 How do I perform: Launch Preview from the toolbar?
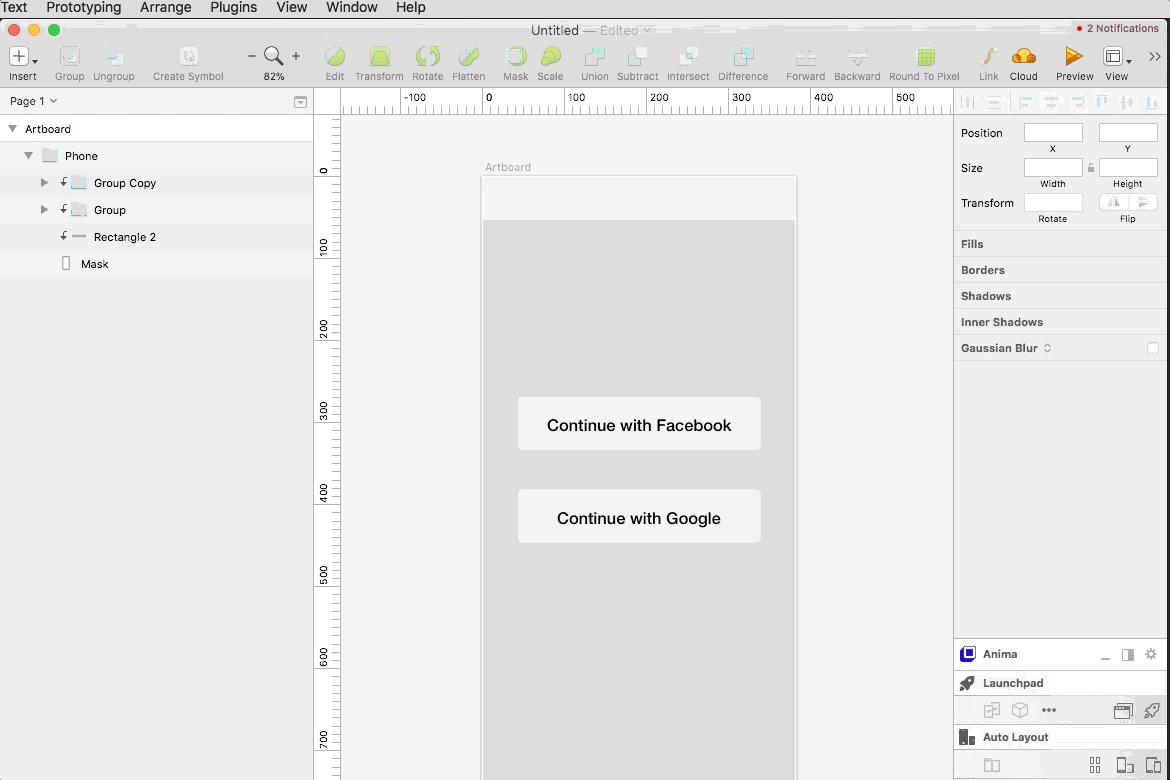pyautogui.click(x=1074, y=58)
